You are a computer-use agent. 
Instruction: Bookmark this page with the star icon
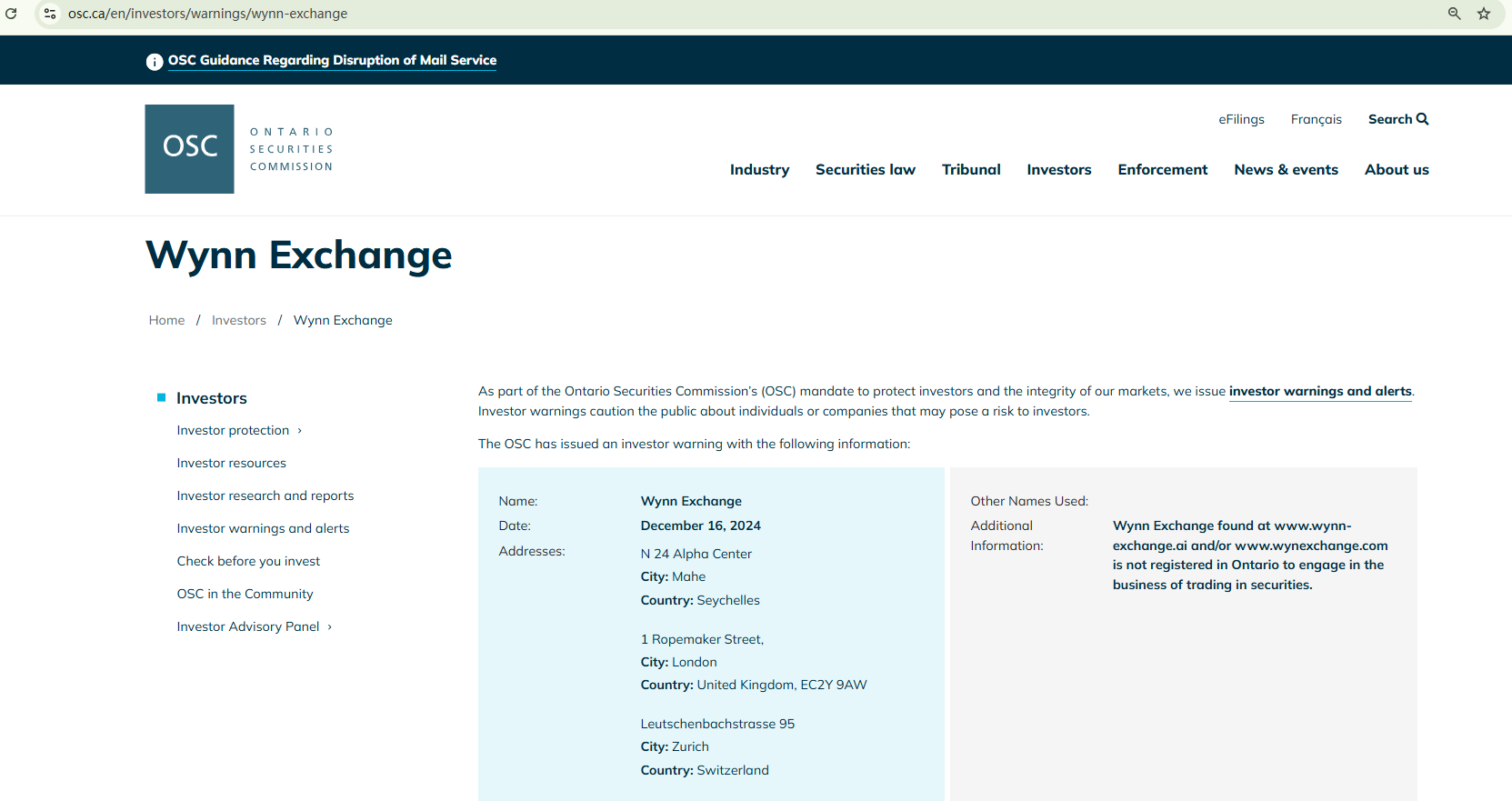1484,14
